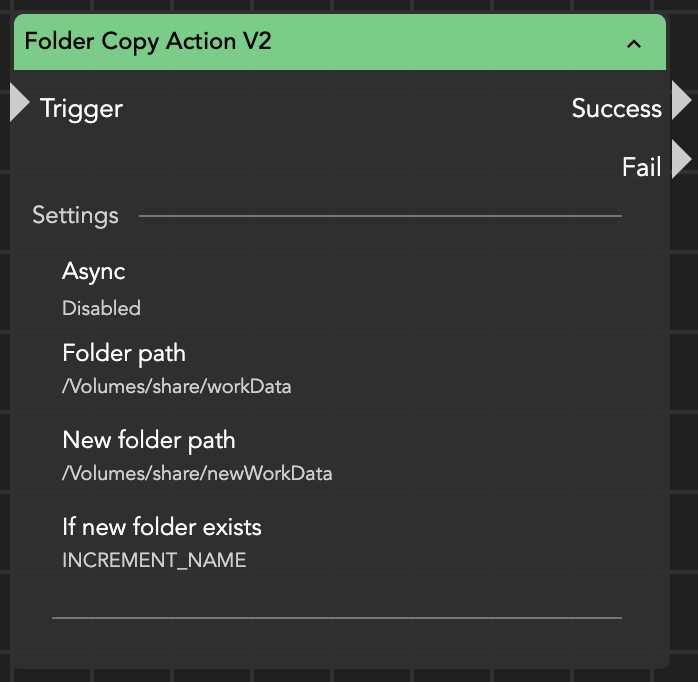Edit the /Volumes/share/workData folder path

coord(176,386)
